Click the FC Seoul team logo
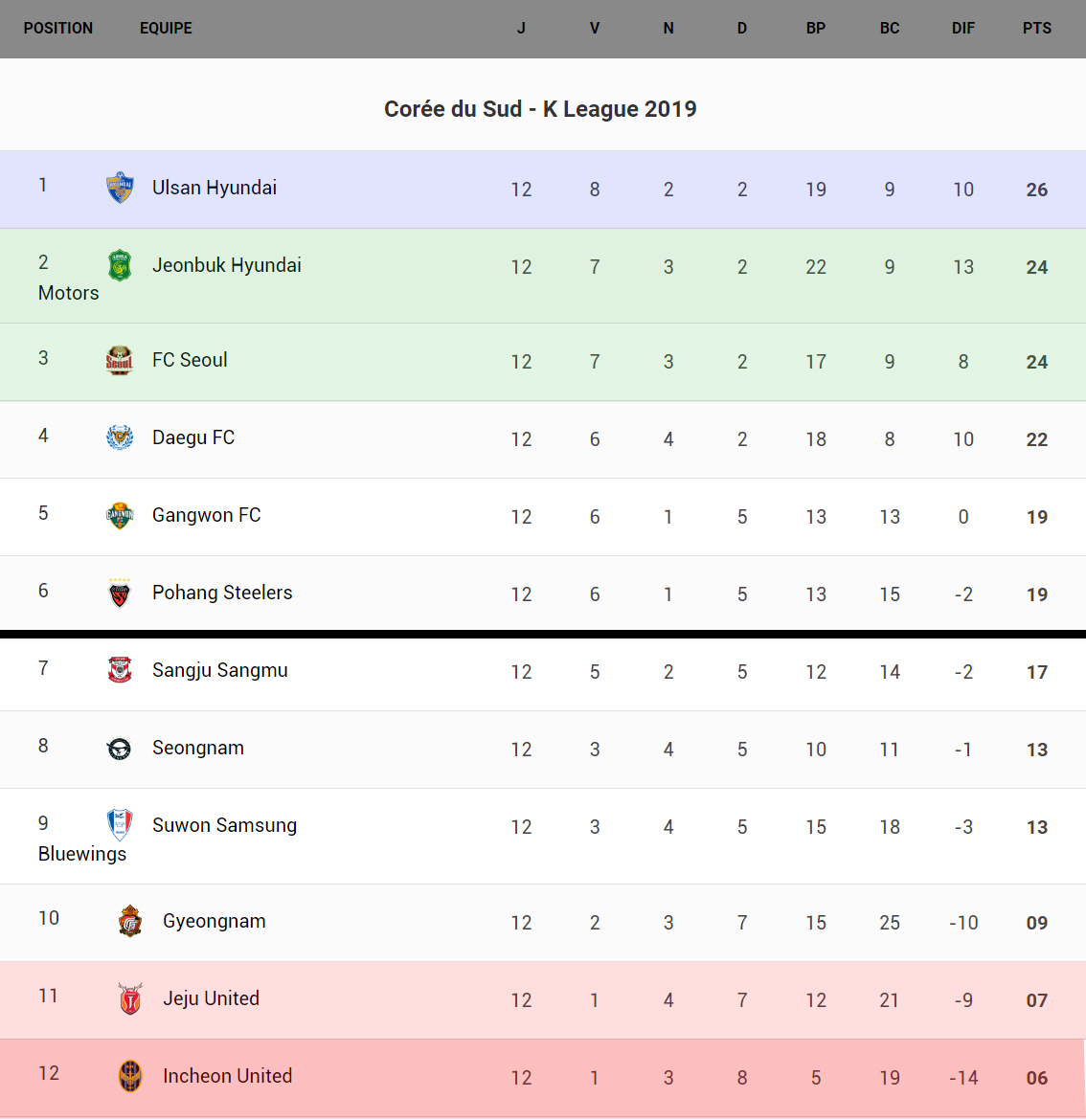 [120, 360]
